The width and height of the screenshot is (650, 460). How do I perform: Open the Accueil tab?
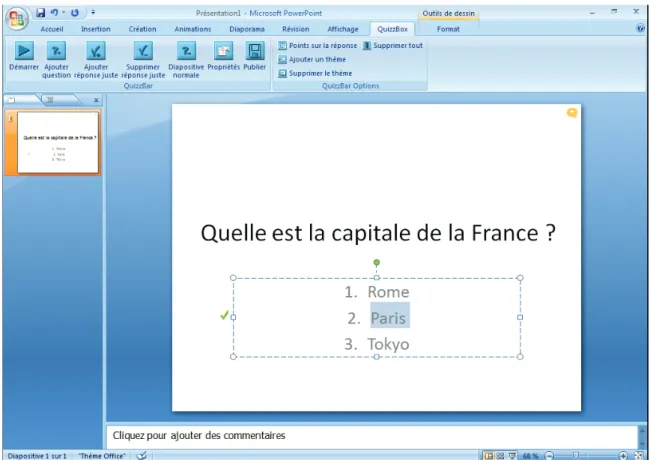52,29
